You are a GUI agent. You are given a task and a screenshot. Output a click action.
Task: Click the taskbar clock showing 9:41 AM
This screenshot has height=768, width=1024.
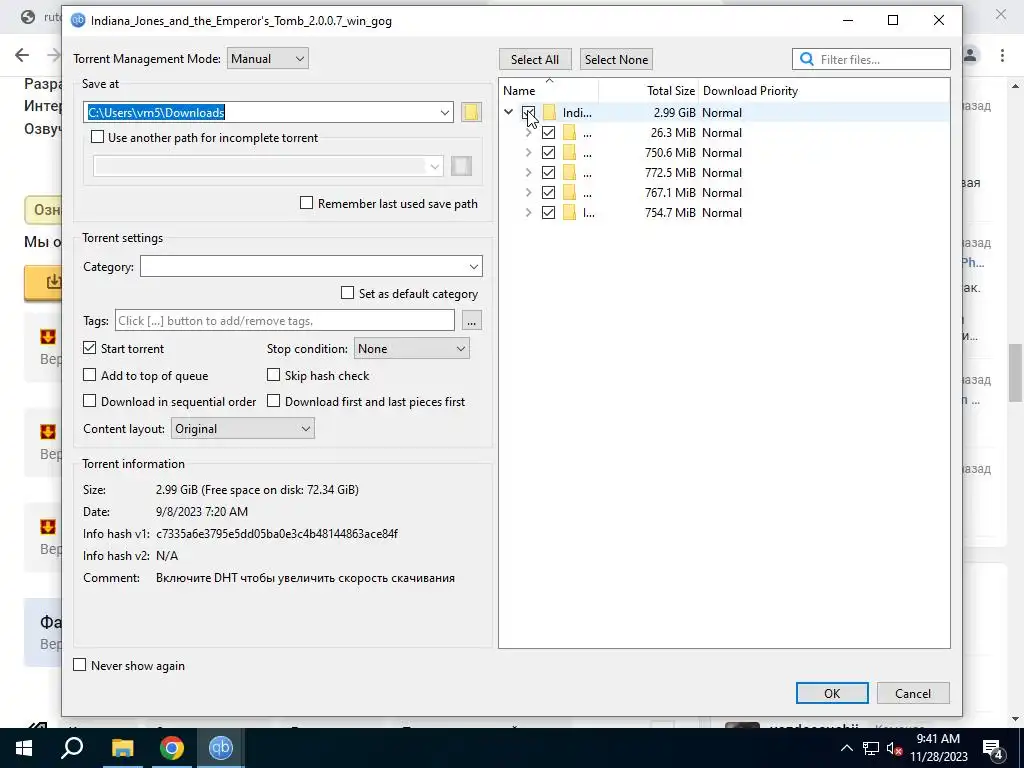click(x=938, y=748)
